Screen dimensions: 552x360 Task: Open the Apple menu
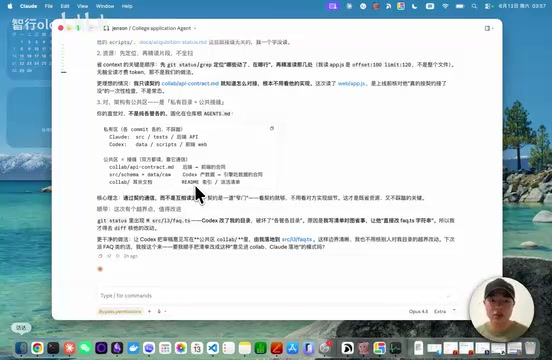[x=10, y=6]
